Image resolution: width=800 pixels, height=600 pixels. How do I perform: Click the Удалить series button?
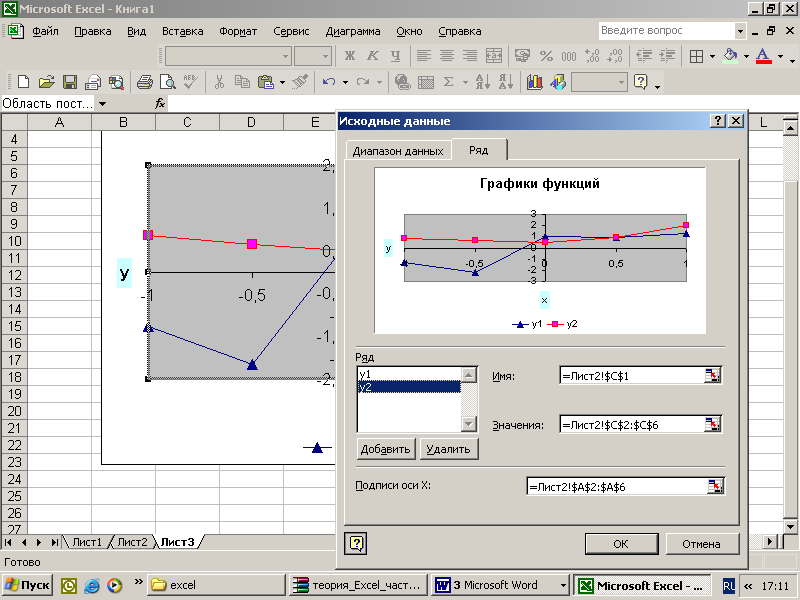tap(448, 449)
